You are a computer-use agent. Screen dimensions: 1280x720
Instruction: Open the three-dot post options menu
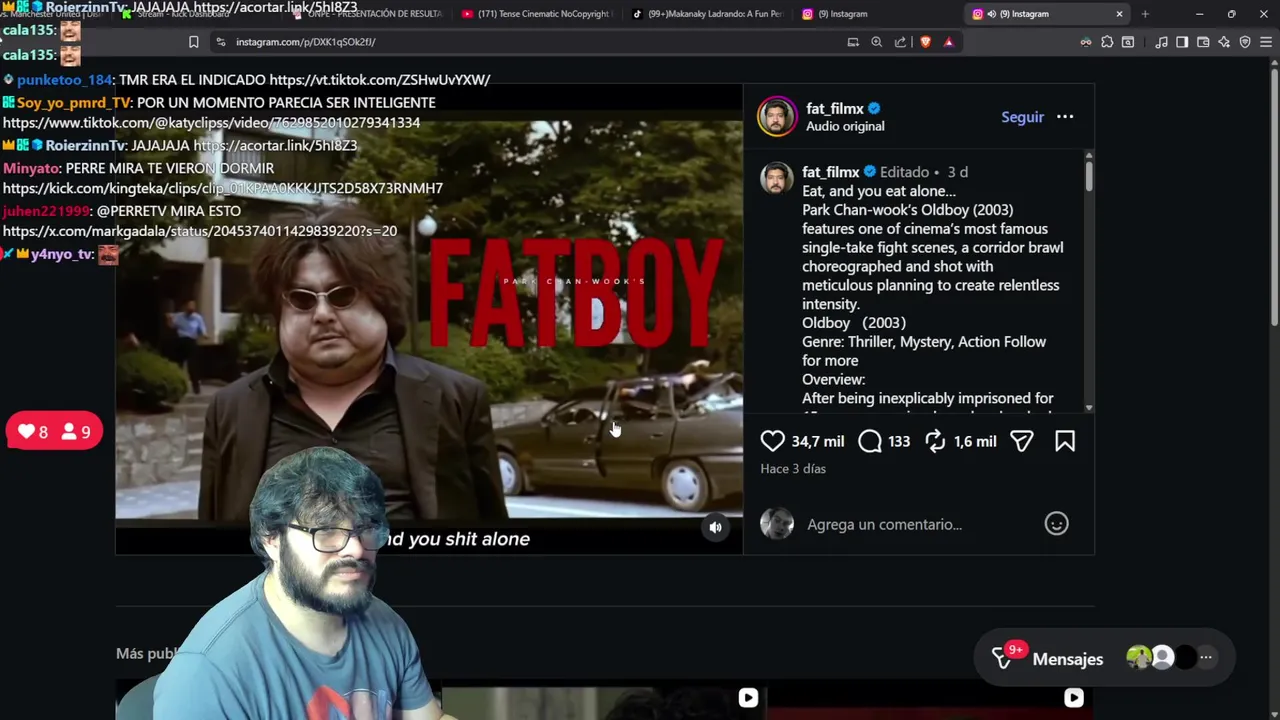coord(1065,117)
